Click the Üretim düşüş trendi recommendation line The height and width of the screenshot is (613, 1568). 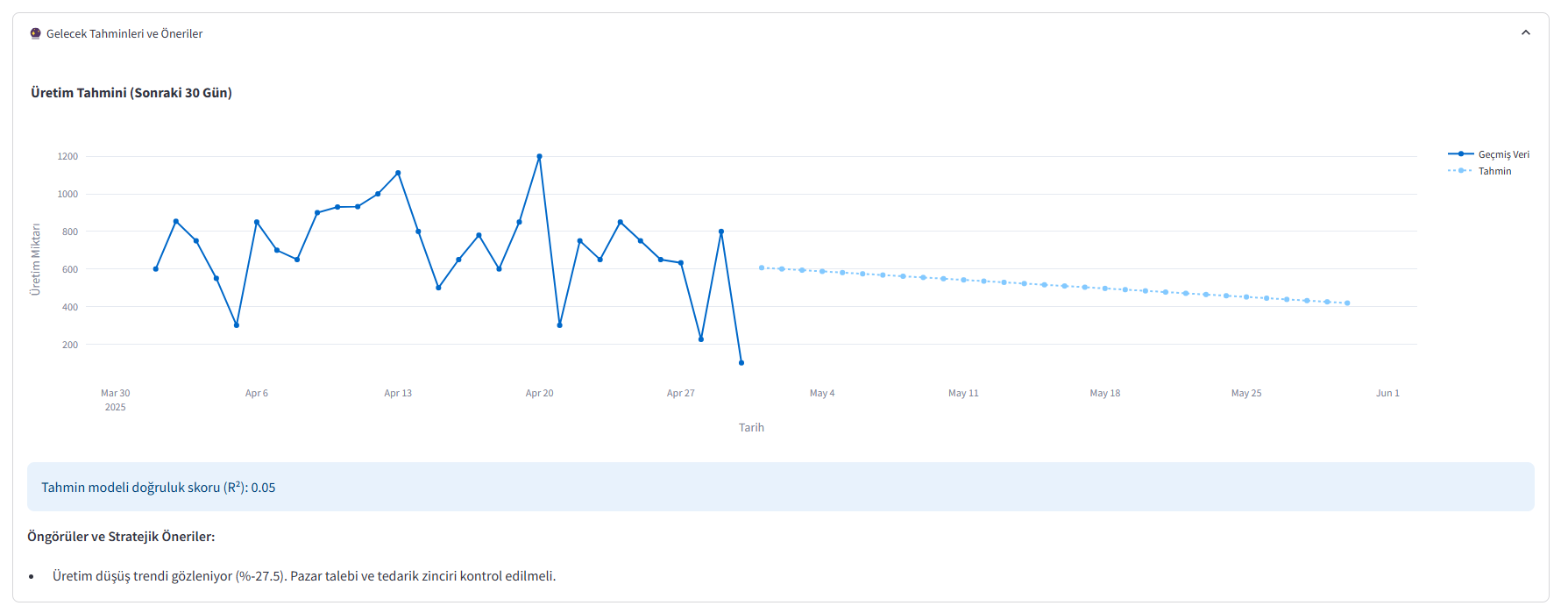[x=304, y=575]
